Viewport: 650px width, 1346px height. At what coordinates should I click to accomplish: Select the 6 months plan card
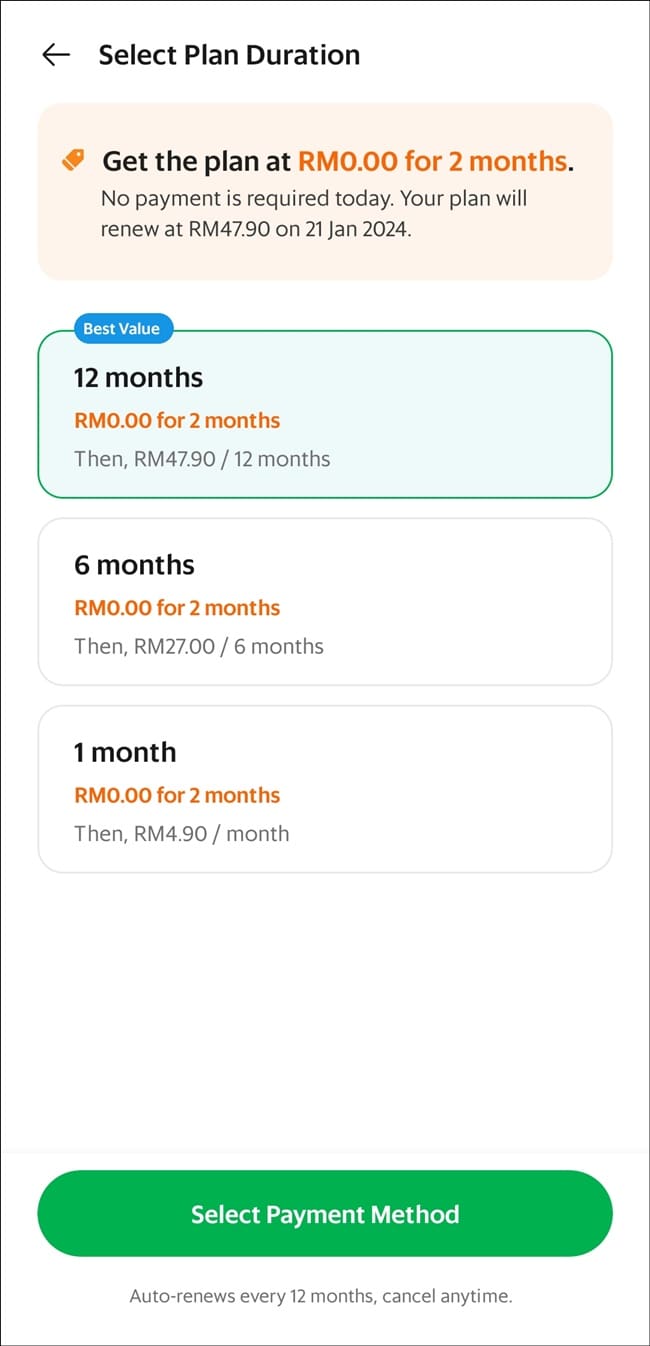pyautogui.click(x=324, y=601)
